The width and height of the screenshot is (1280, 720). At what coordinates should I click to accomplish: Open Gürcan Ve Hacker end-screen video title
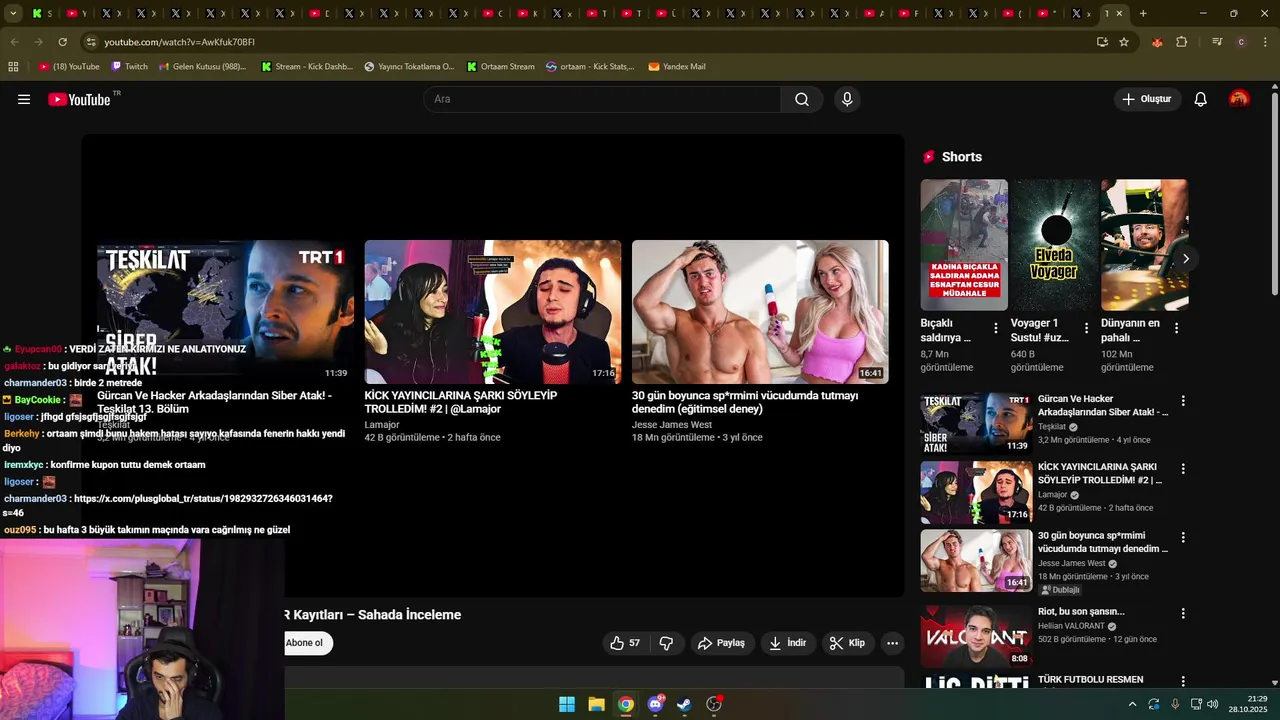pyautogui.click(x=214, y=402)
